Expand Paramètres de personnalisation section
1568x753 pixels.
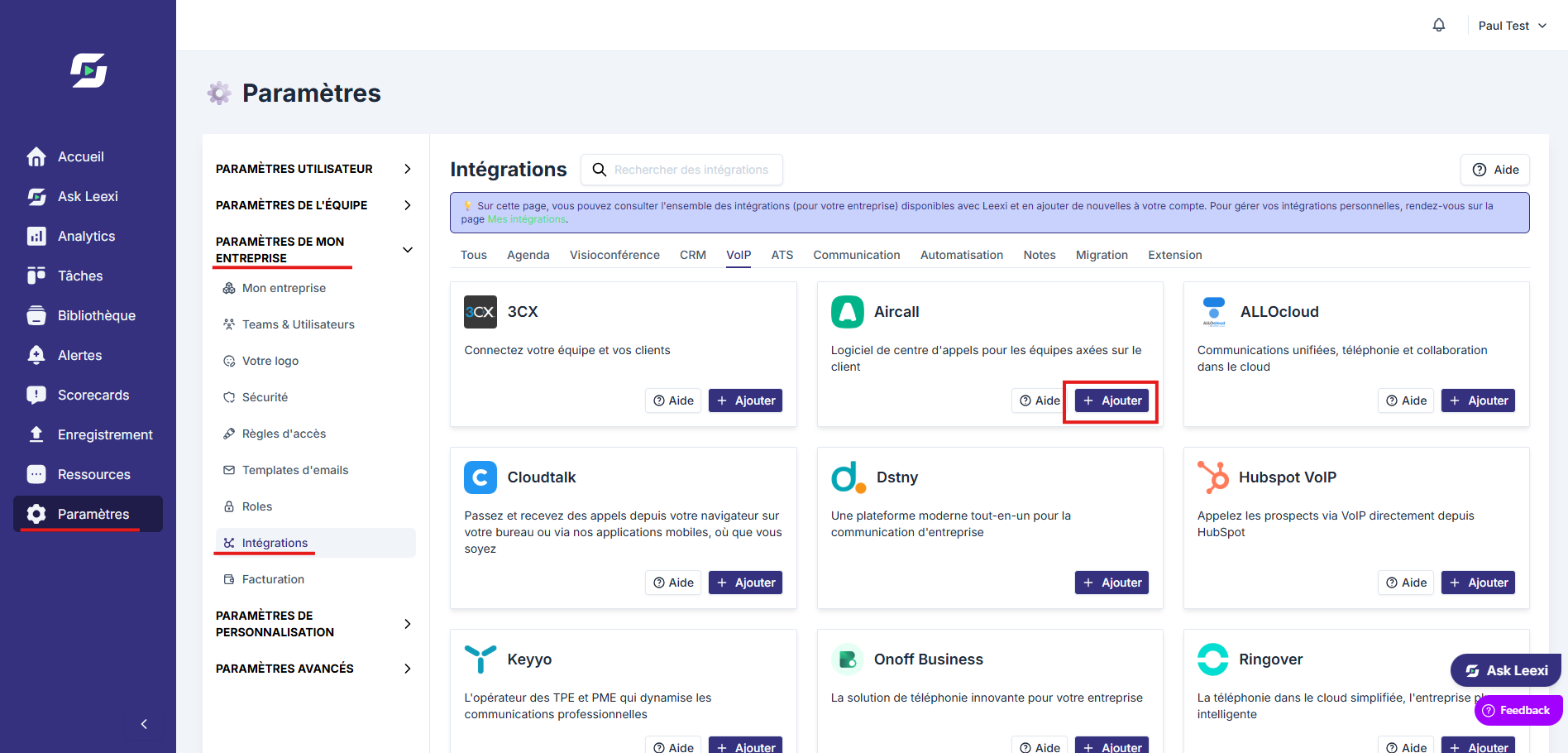pos(314,624)
